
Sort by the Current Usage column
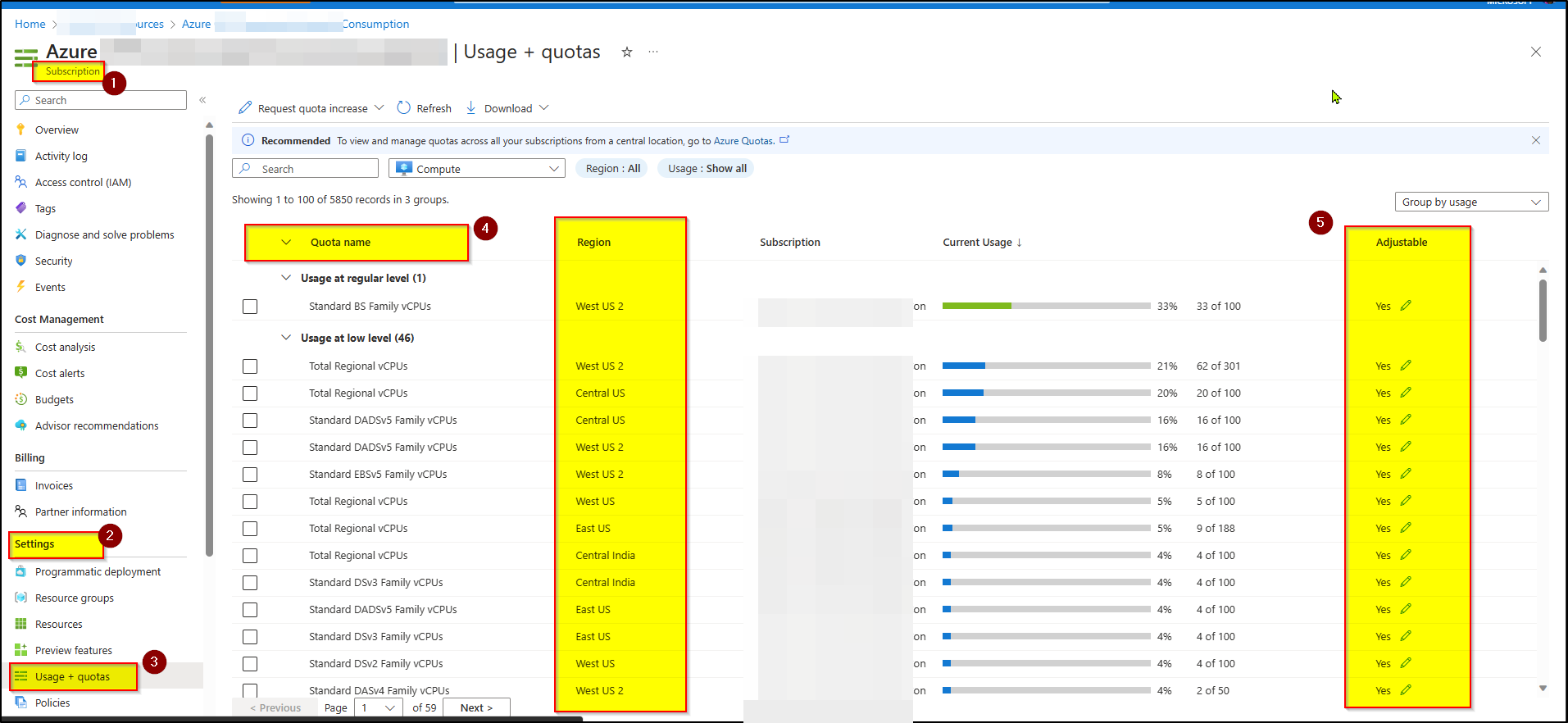[x=982, y=242]
